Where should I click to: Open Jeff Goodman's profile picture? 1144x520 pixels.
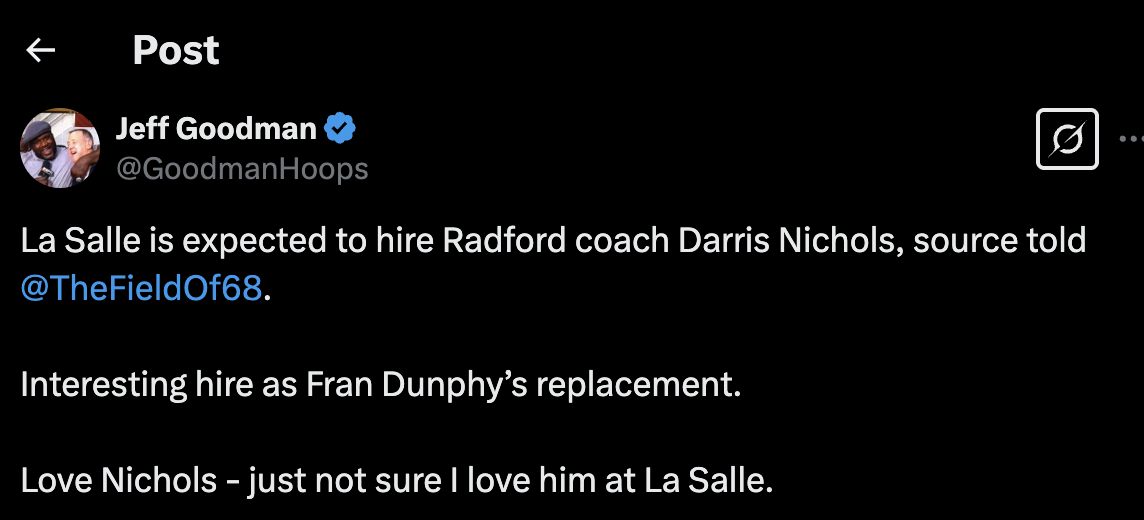(x=60, y=148)
